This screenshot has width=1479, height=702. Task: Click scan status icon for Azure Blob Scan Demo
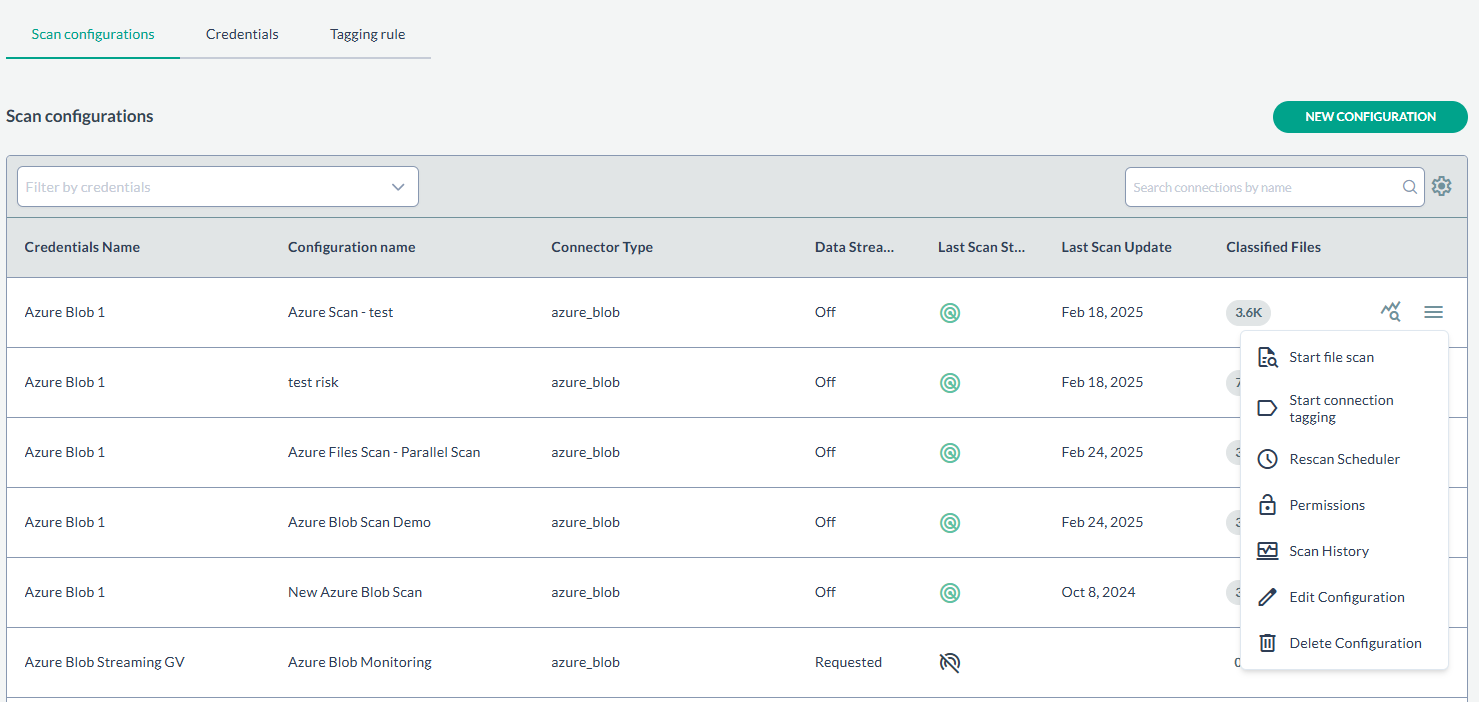(950, 522)
